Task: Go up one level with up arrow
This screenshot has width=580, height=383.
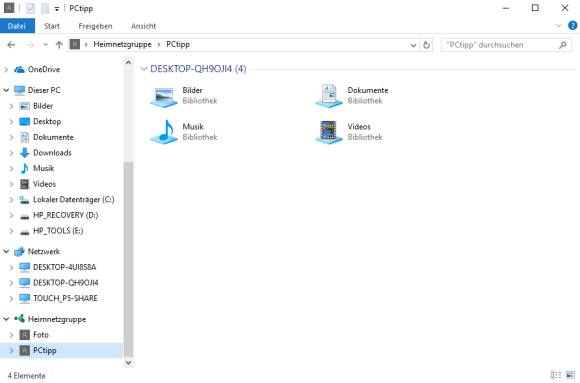Action: 59,45
